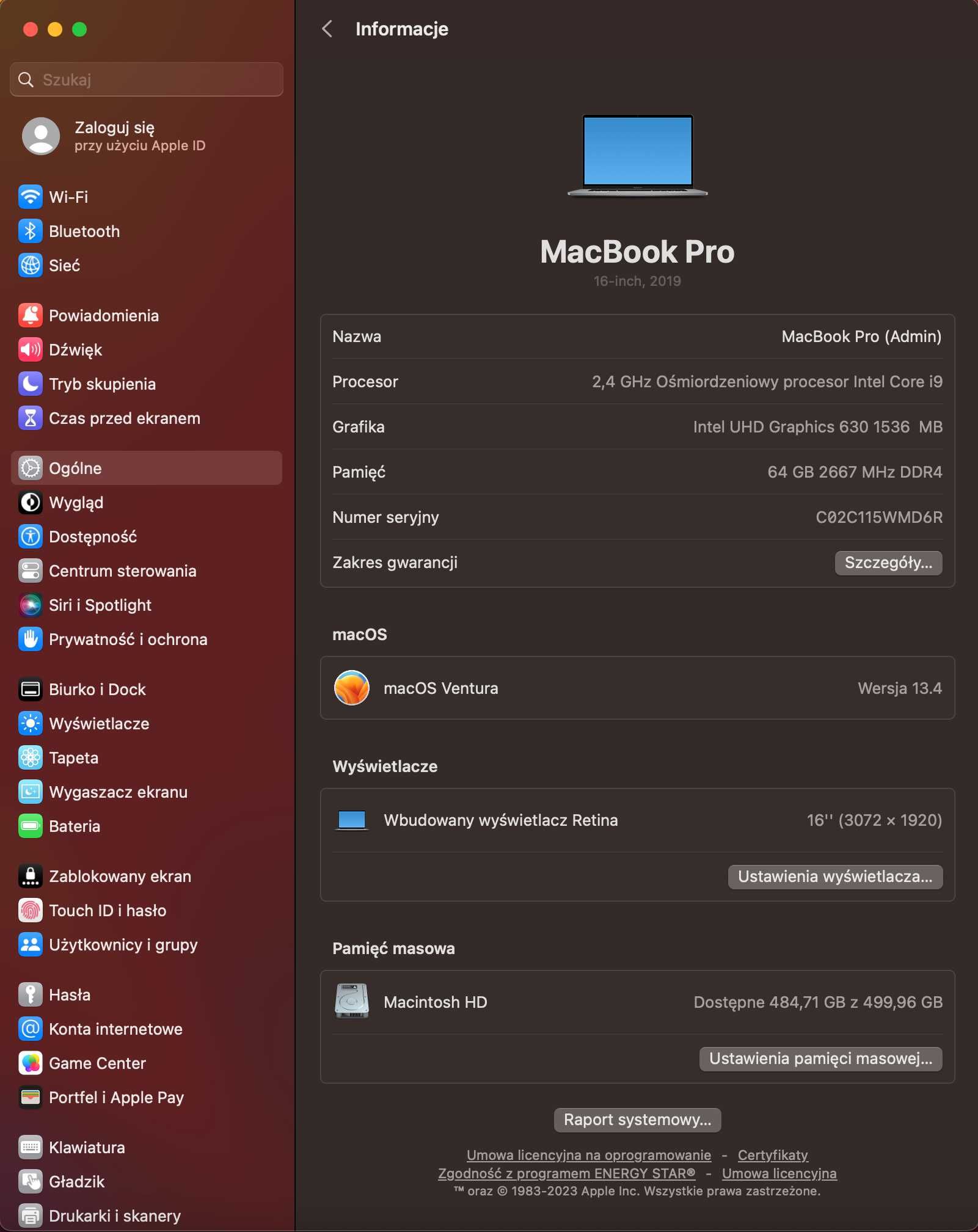This screenshot has height=1232, width=978.
Task: Open Wi-Fi settings icon
Action: coord(31,197)
